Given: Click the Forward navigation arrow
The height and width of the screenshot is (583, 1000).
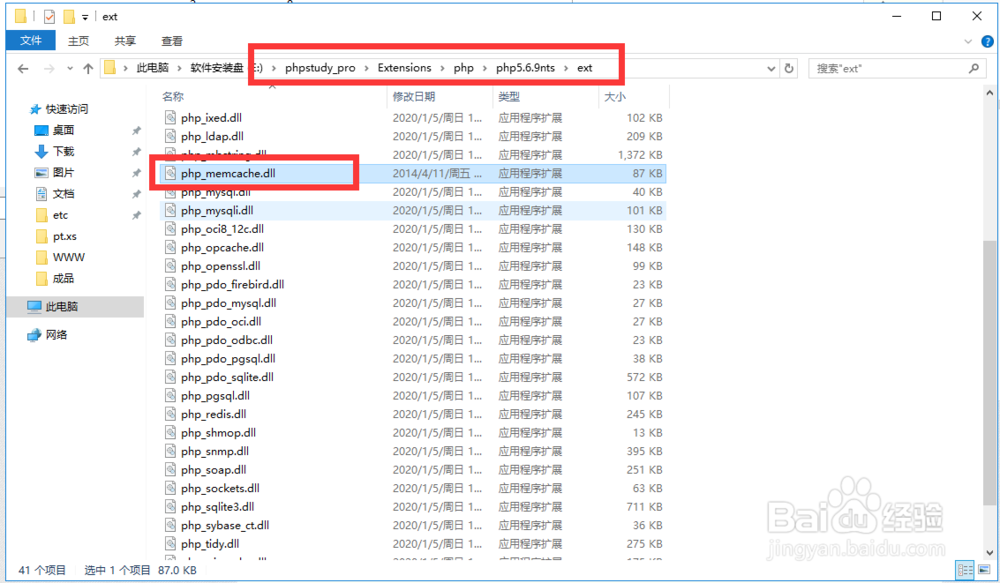Looking at the screenshot, I should [49, 68].
